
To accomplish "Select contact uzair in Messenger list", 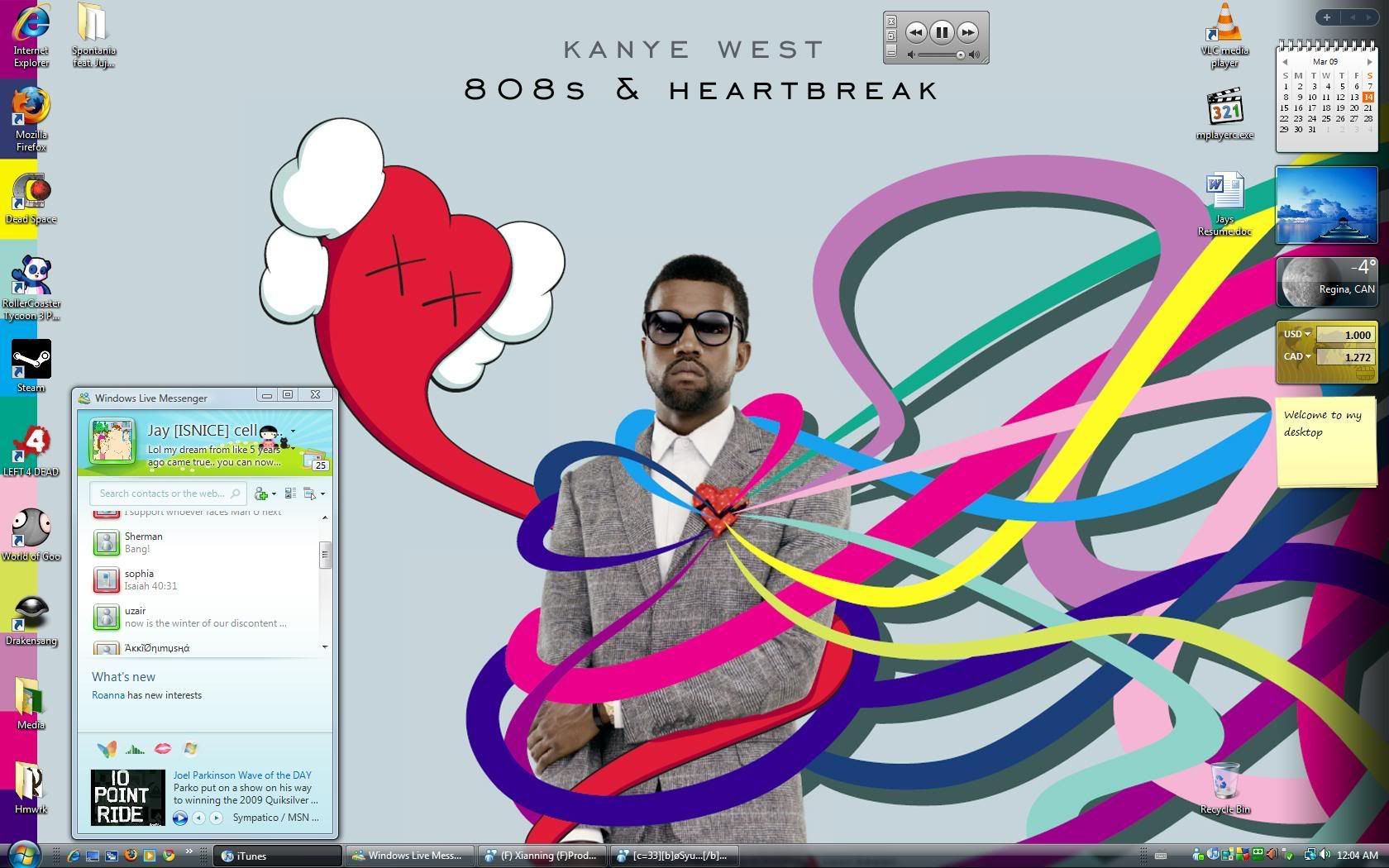I will [204, 617].
